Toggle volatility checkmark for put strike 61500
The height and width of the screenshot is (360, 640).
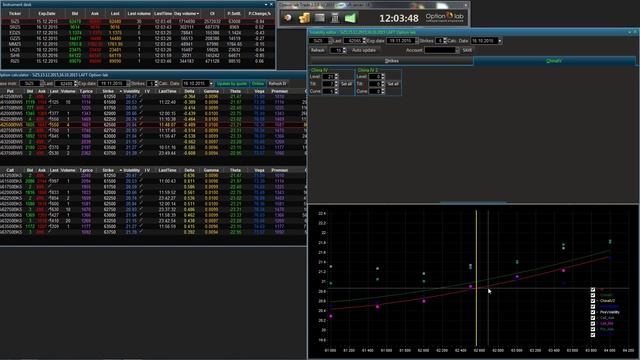[x=142, y=102]
